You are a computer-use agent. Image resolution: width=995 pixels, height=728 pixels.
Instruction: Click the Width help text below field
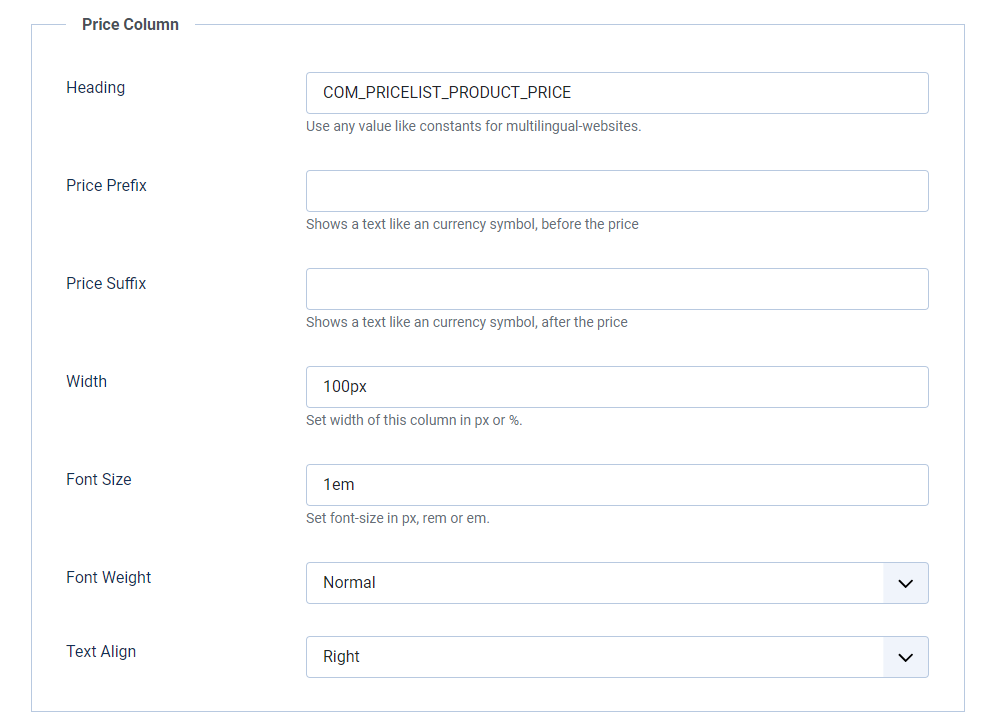[x=414, y=421]
